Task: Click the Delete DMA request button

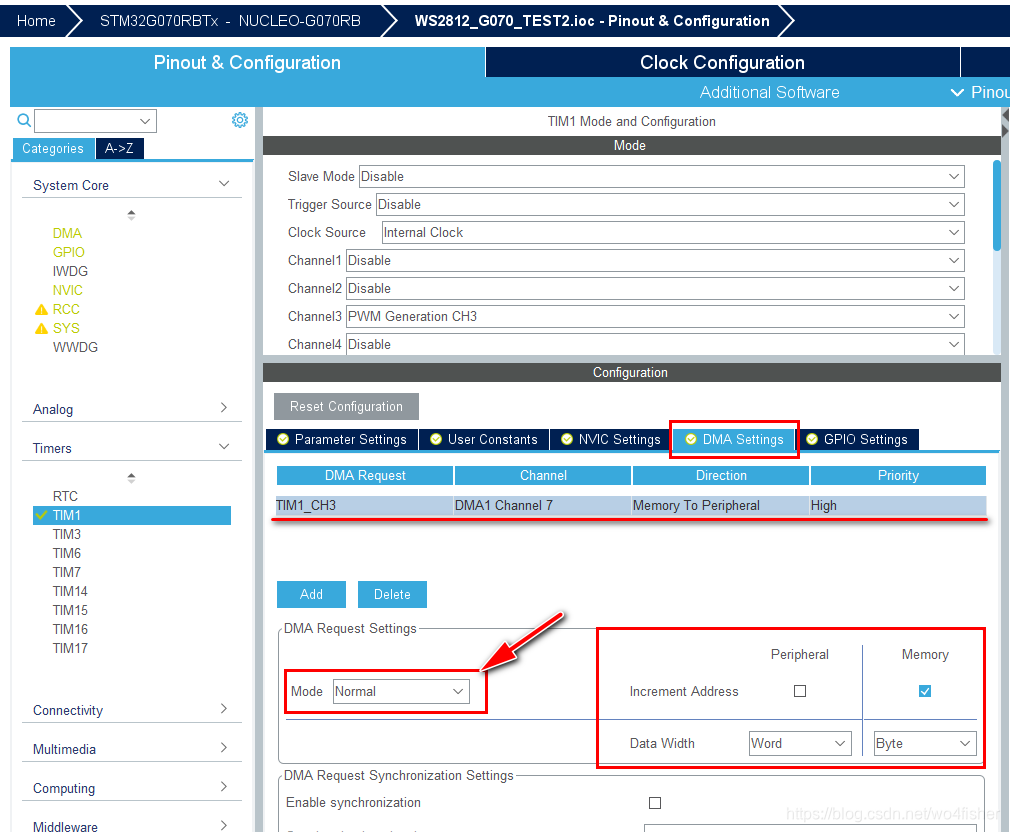Action: pyautogui.click(x=392, y=594)
